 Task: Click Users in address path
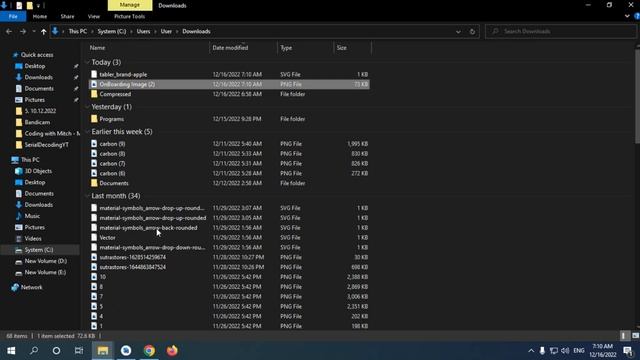pos(143,31)
